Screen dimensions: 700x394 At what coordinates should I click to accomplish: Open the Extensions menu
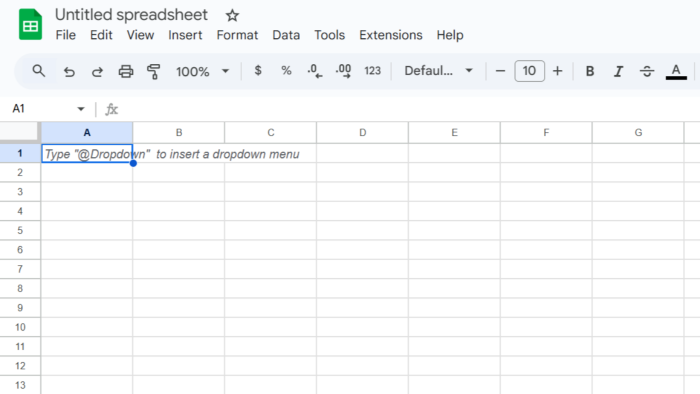pos(391,35)
